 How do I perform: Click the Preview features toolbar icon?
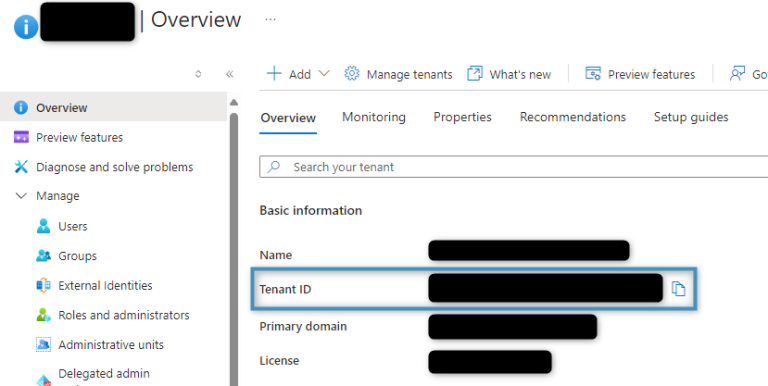click(x=593, y=73)
